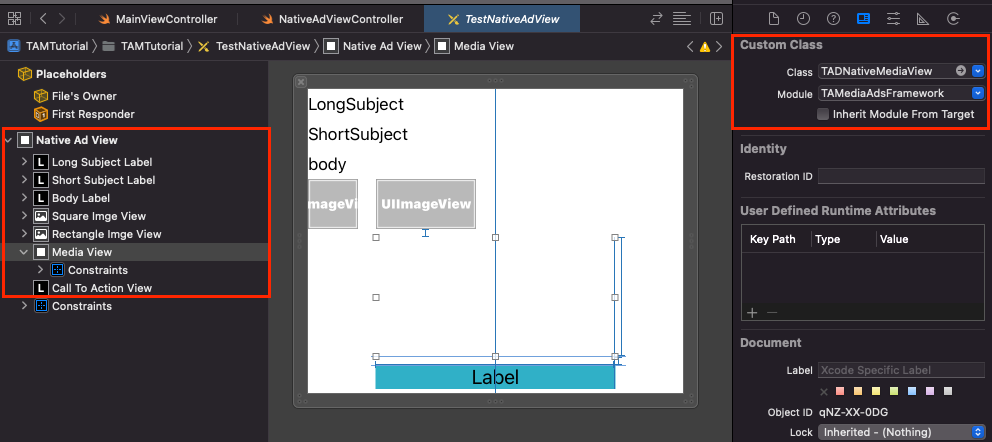Screen dimensions: 992x442
Task: Enable Inherit Module From Target checkbox
Action: 822,114
